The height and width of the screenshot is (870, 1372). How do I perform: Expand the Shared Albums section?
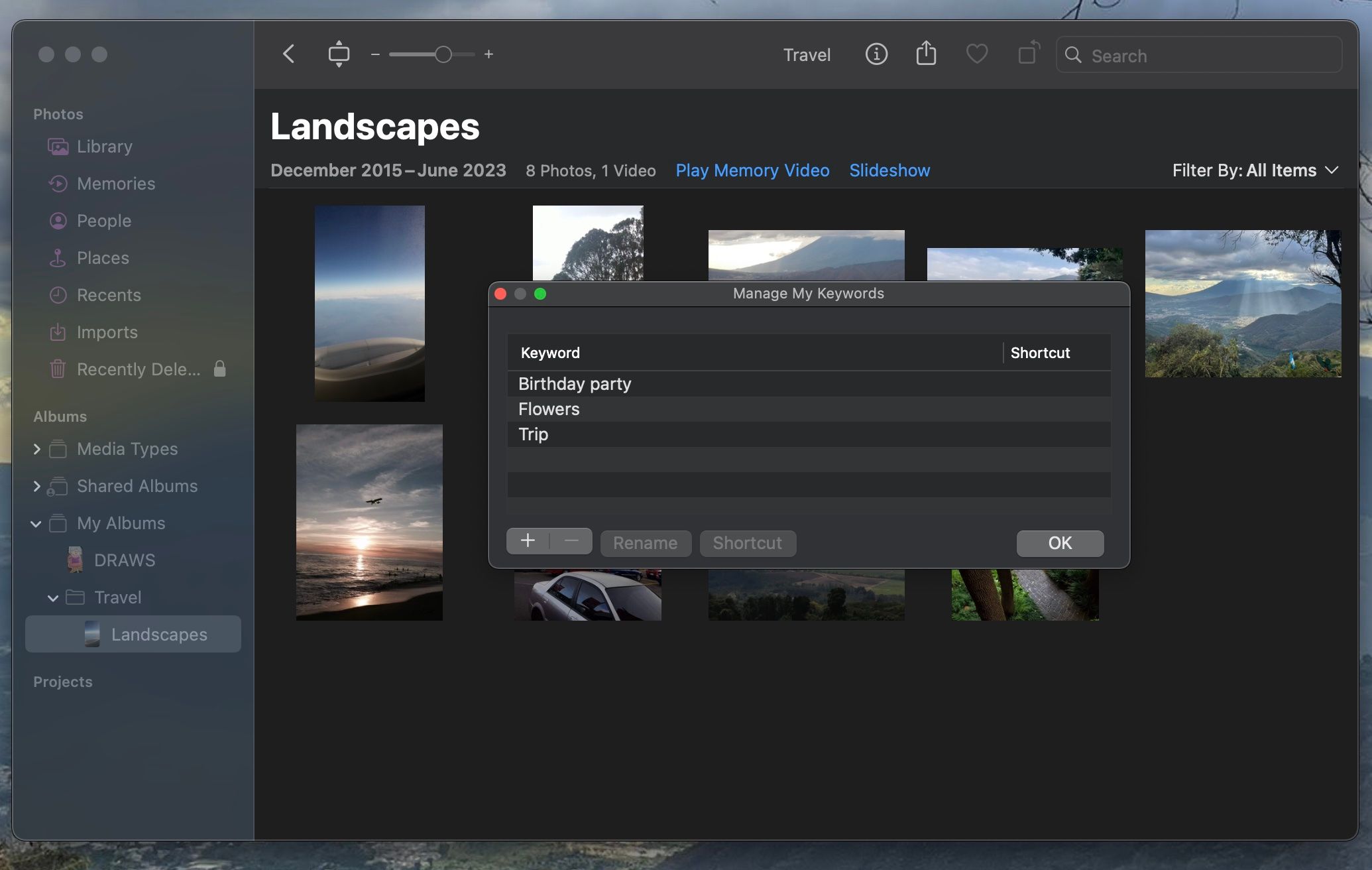point(37,486)
